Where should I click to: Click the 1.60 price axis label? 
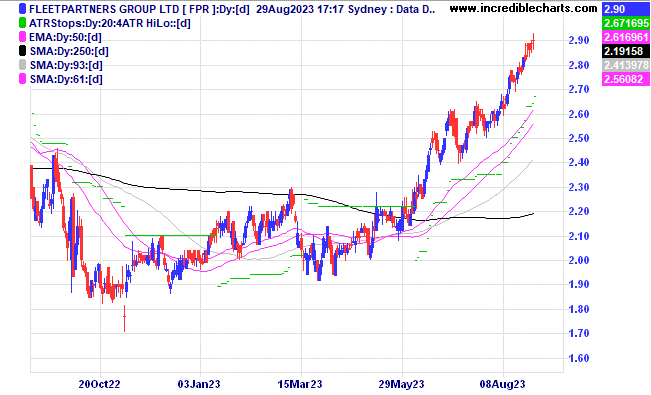[x=579, y=358]
